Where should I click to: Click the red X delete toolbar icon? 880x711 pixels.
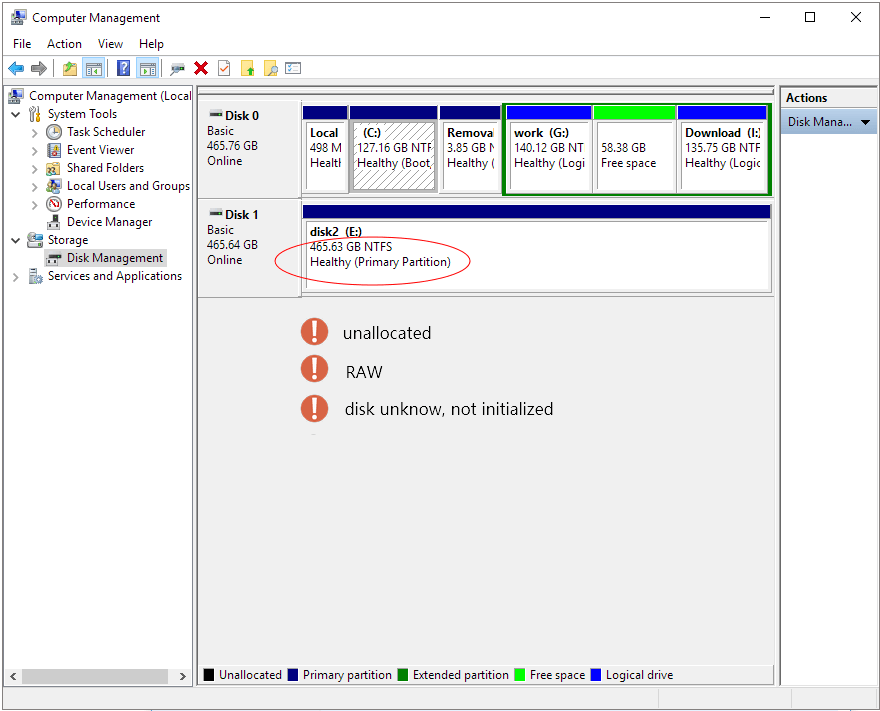click(201, 68)
